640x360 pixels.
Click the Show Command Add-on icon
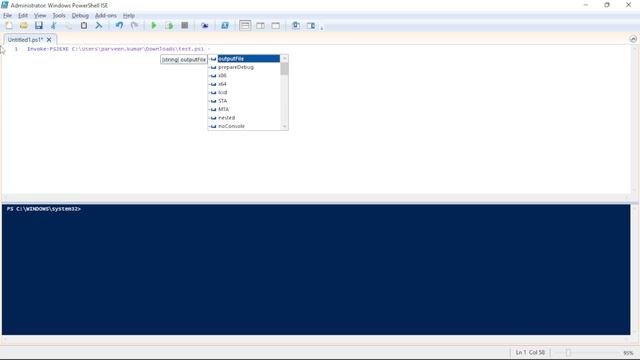click(311, 26)
